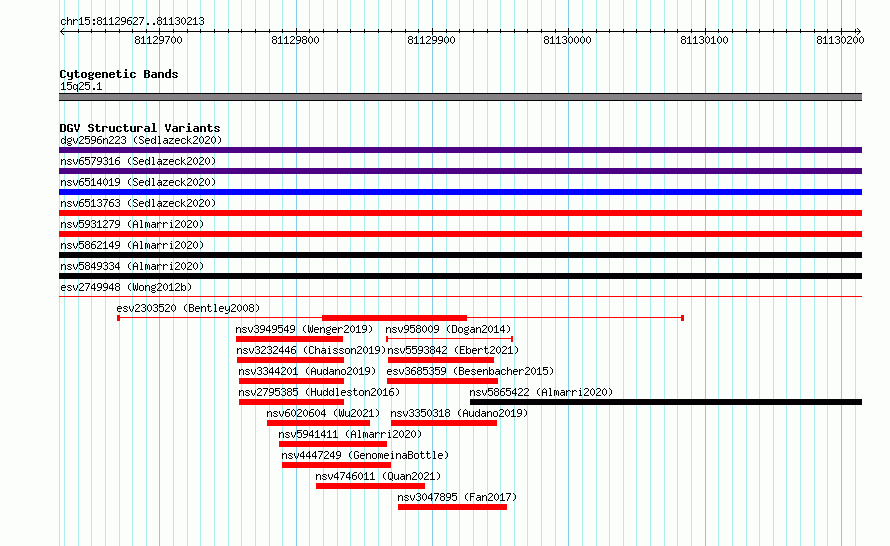The width and height of the screenshot is (890, 546).
Task: Click the red bar under nsv3344201
Action: 291,381
